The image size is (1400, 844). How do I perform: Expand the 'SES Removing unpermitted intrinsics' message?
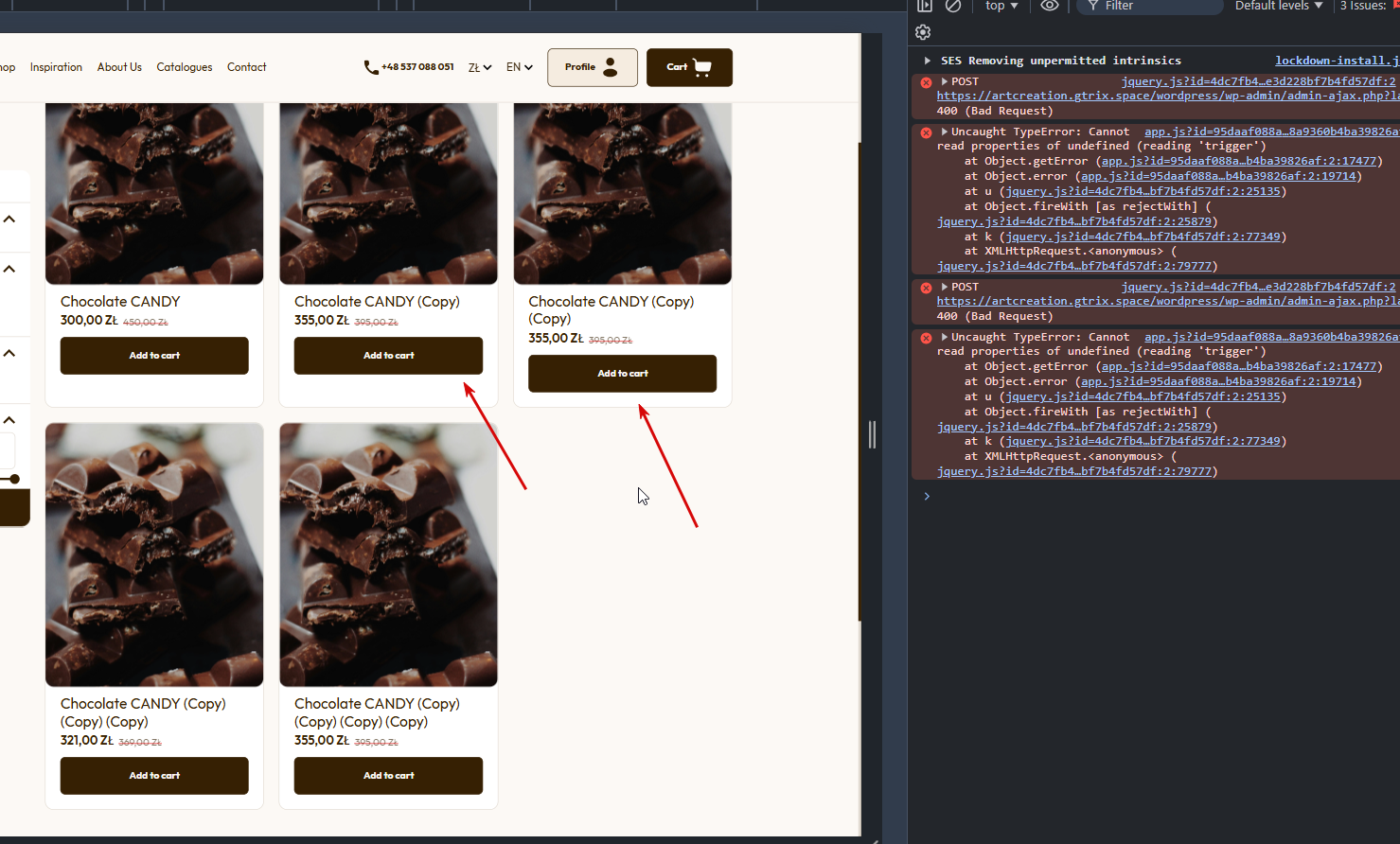pyautogui.click(x=928, y=61)
